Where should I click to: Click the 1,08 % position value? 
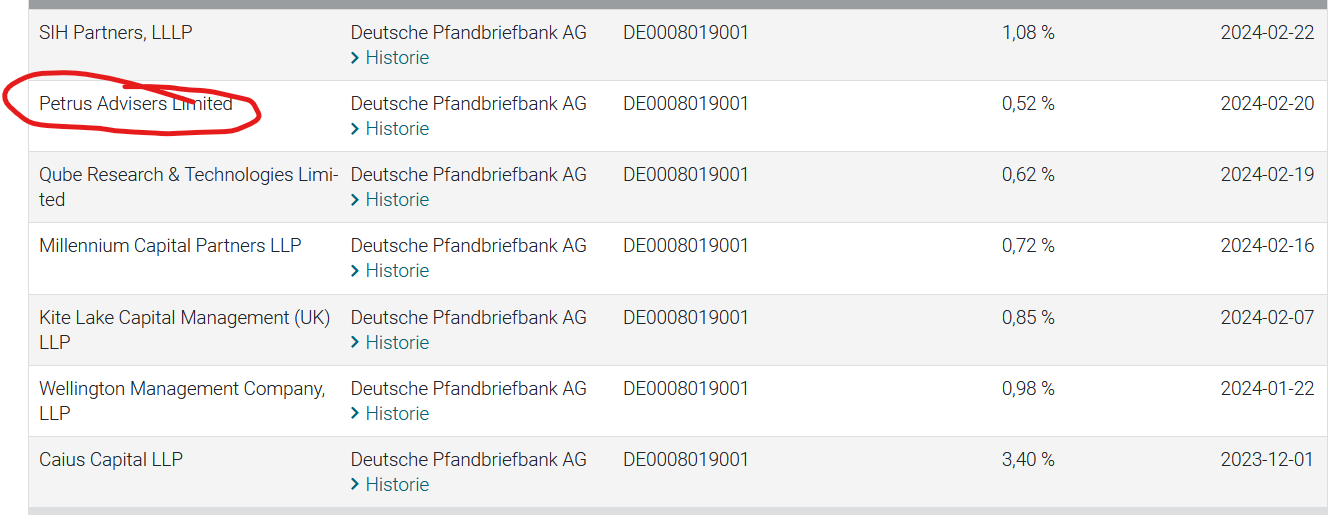pos(1028,33)
